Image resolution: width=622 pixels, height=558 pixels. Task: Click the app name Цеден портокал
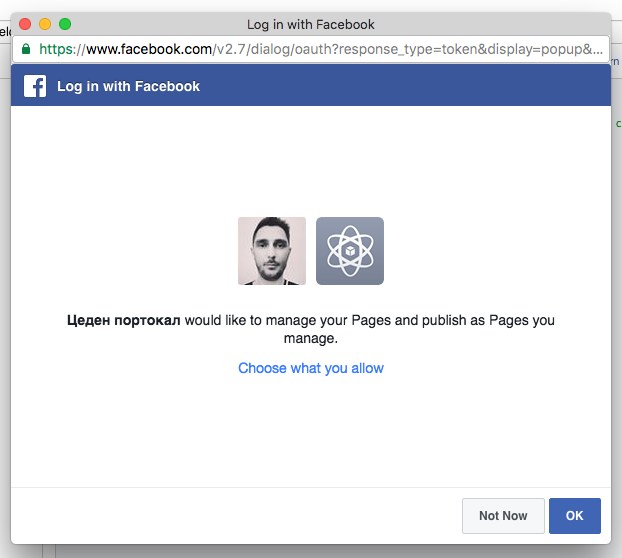coord(123,320)
